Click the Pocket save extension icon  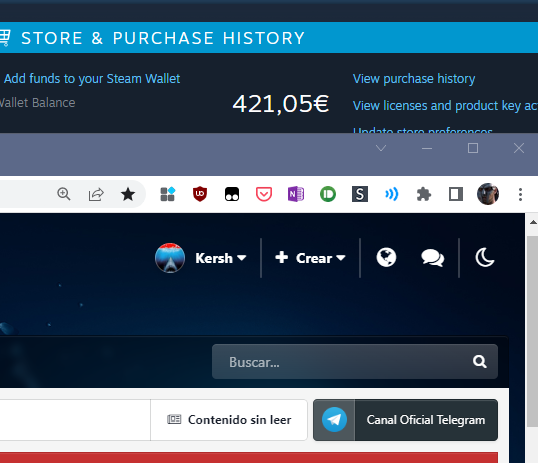tap(264, 194)
